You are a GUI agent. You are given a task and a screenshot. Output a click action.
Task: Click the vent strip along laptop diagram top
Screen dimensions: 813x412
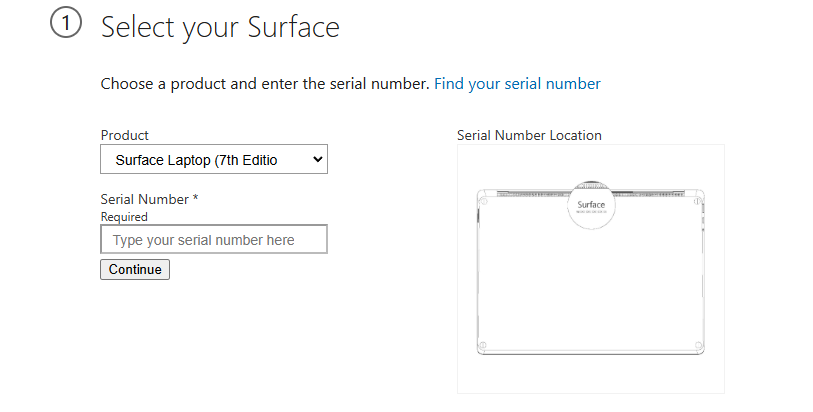[591, 194]
